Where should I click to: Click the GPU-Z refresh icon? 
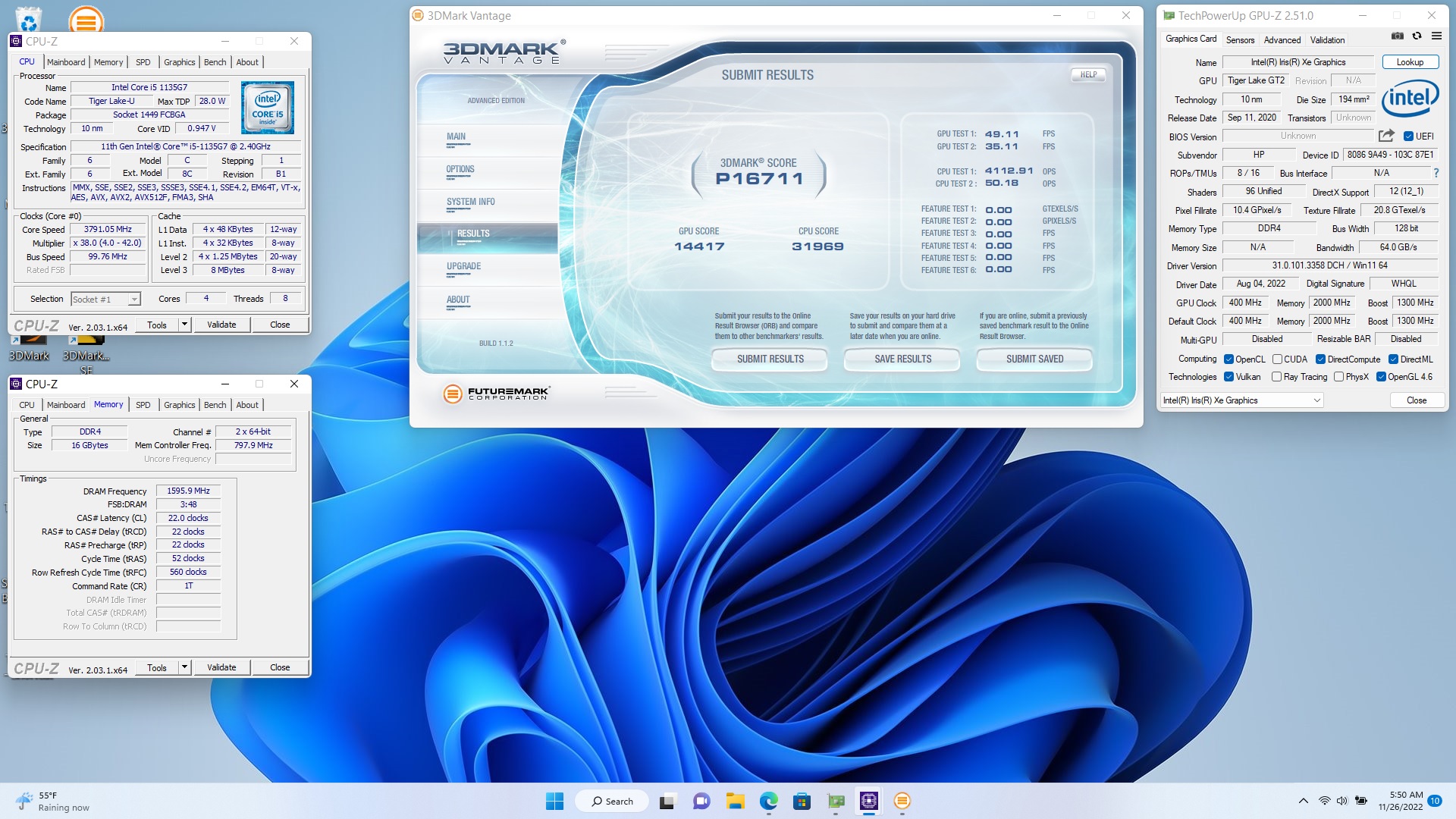click(x=1417, y=36)
